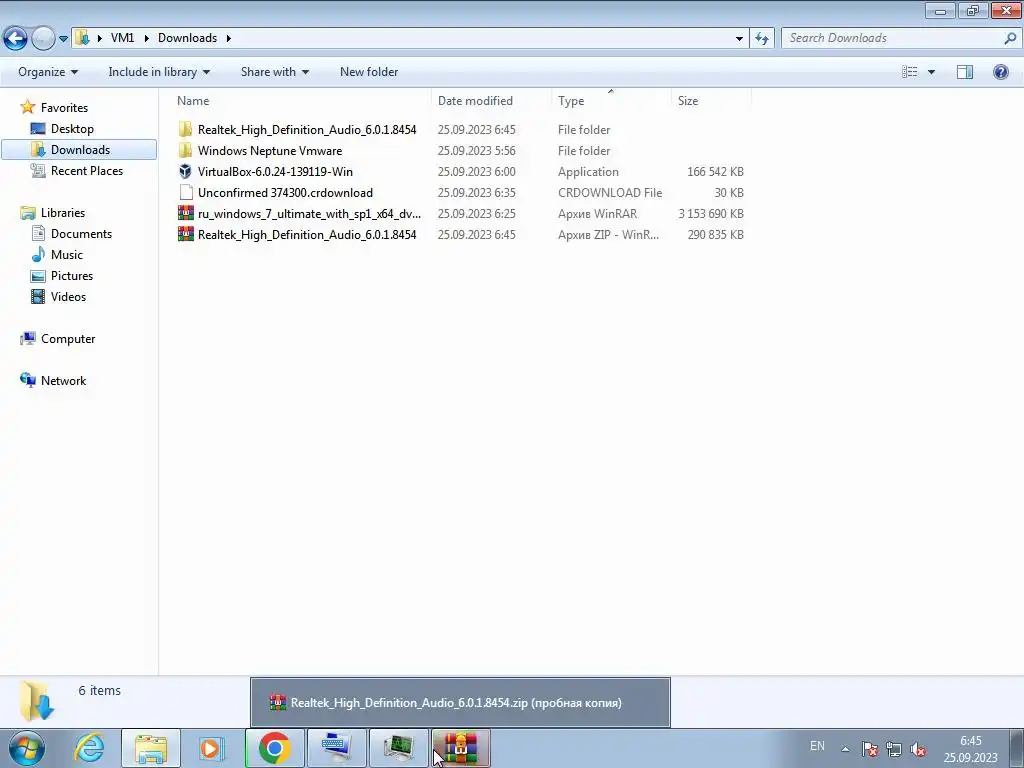Screen dimensions: 1024x768
Task: Click the CRDOWNLOAD File type cell
Action: 610,193
